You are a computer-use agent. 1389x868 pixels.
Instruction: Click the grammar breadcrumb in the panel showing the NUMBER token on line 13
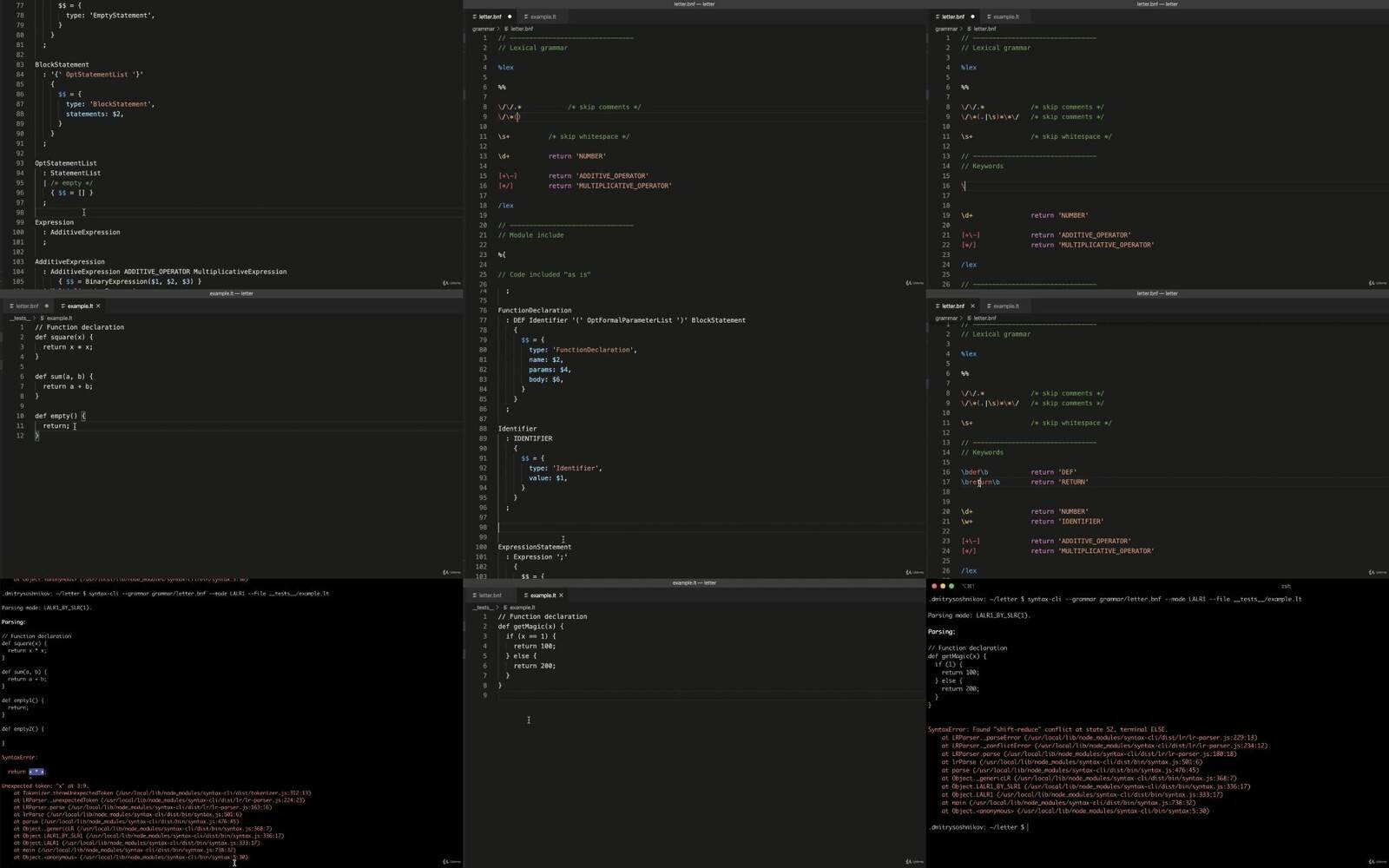(484, 29)
